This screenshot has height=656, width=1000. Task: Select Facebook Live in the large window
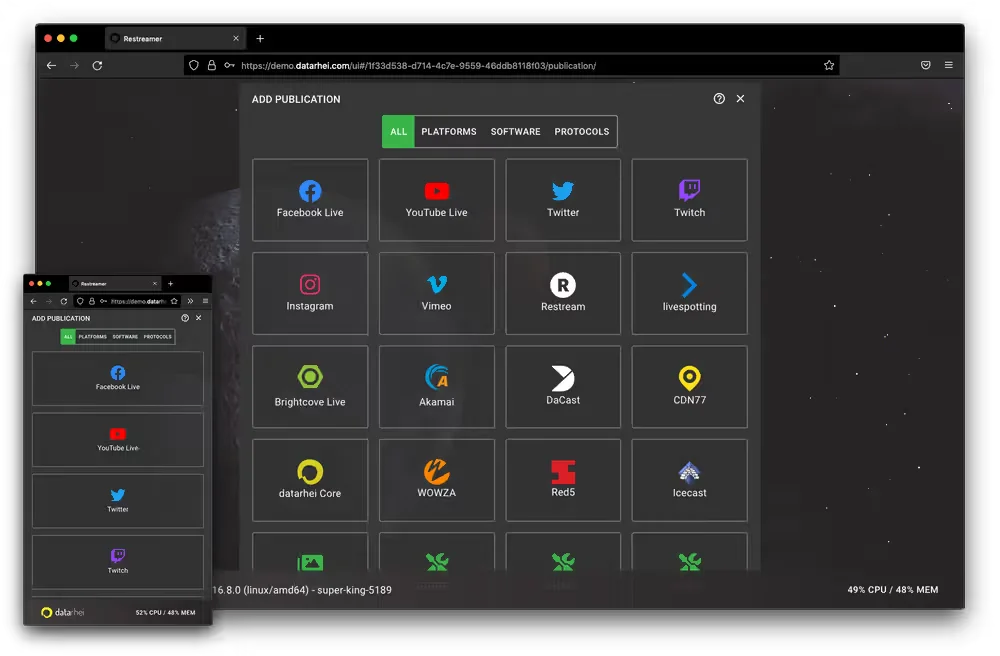310,200
